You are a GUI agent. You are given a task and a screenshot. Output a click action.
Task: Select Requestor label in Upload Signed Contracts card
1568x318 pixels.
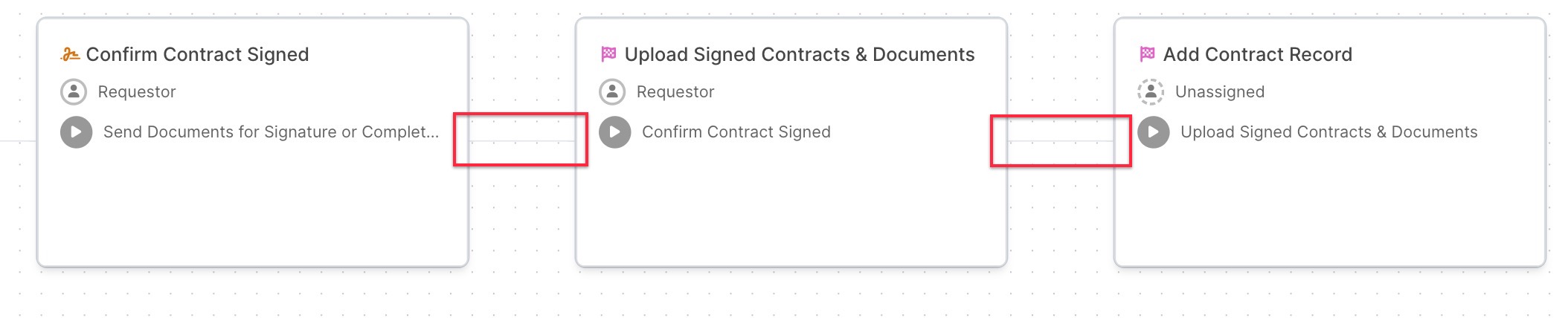coord(675,92)
